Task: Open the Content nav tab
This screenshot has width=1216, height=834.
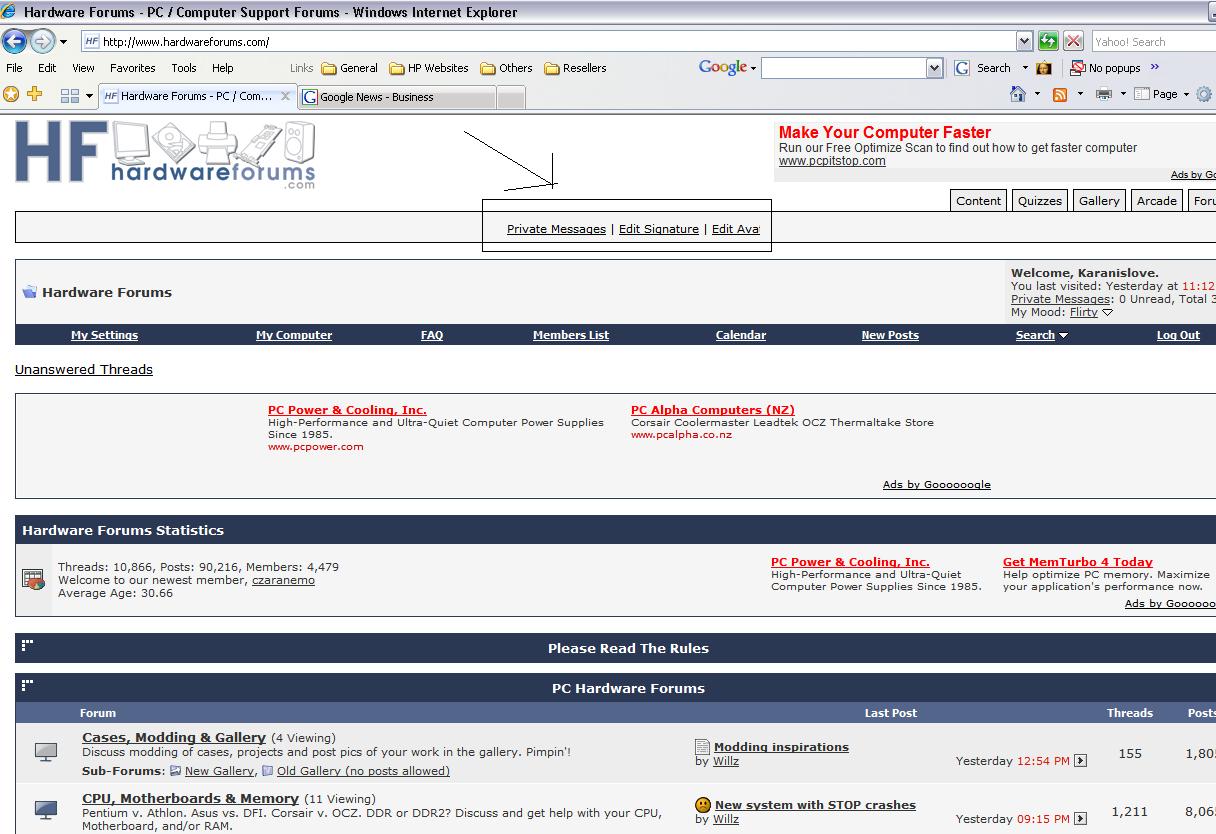Action: [978, 200]
